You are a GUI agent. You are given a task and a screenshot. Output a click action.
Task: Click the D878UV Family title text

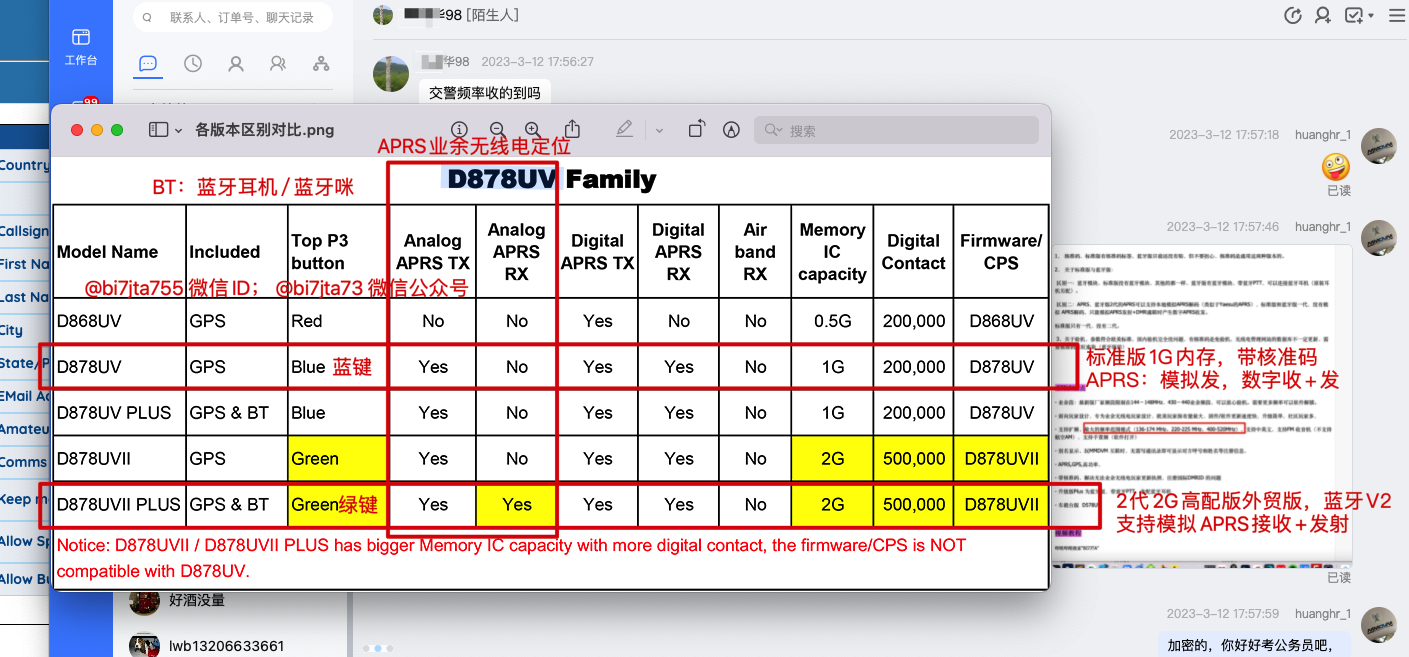(x=552, y=180)
